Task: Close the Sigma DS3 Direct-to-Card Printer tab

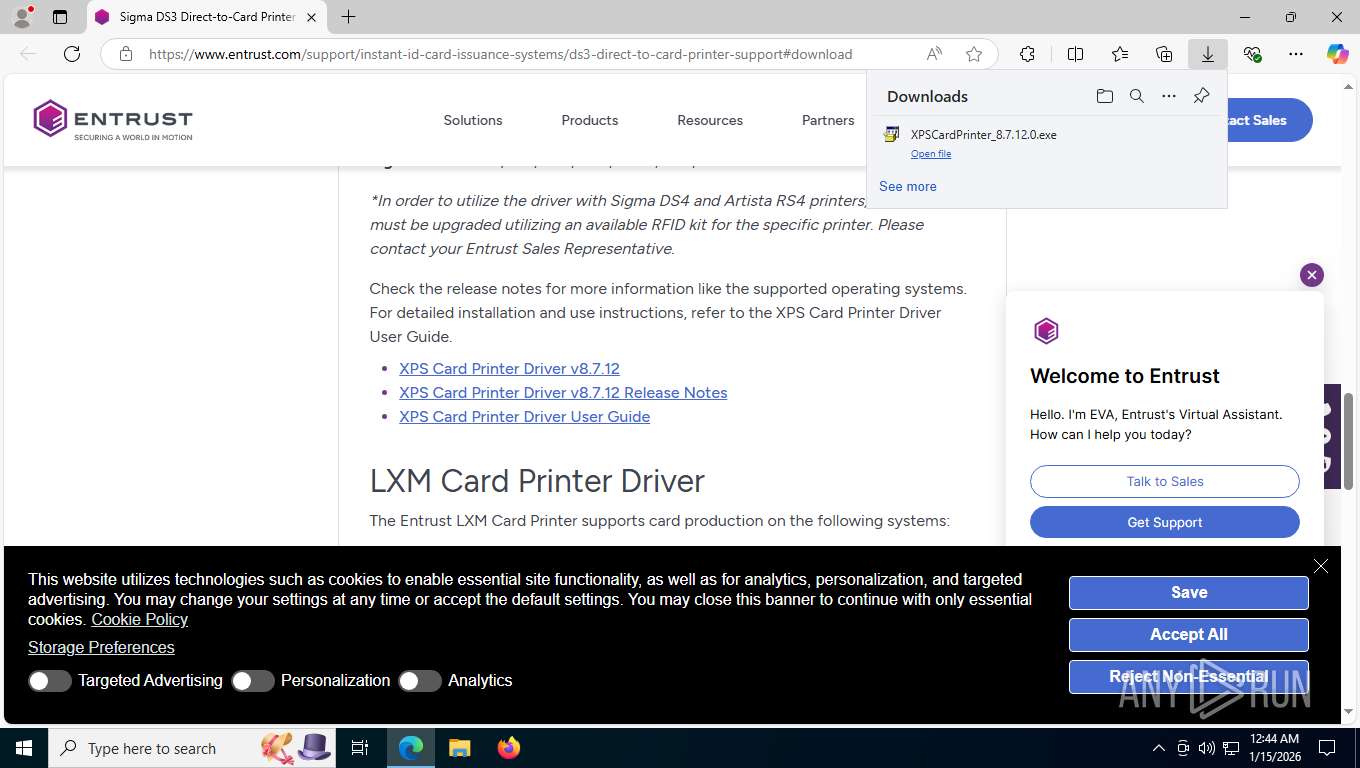Action: tap(312, 17)
